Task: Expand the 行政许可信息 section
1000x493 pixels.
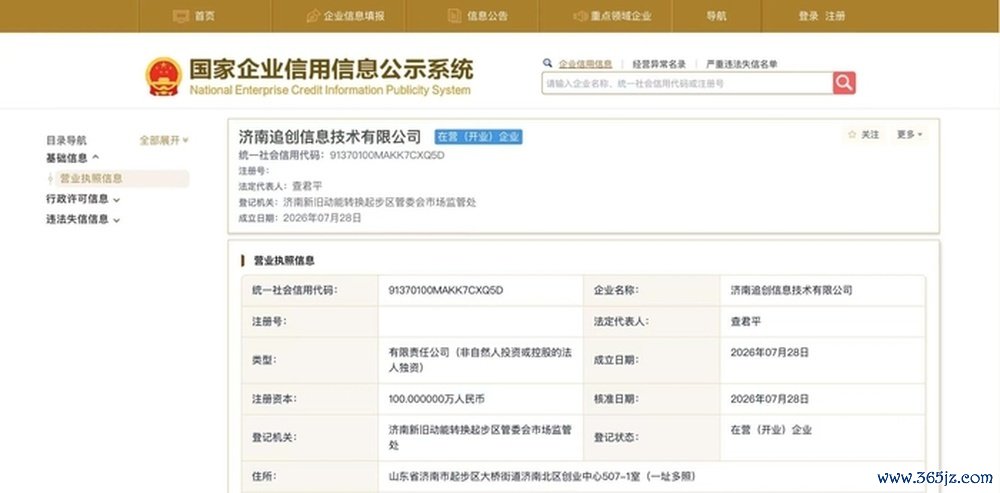Action: 83,199
